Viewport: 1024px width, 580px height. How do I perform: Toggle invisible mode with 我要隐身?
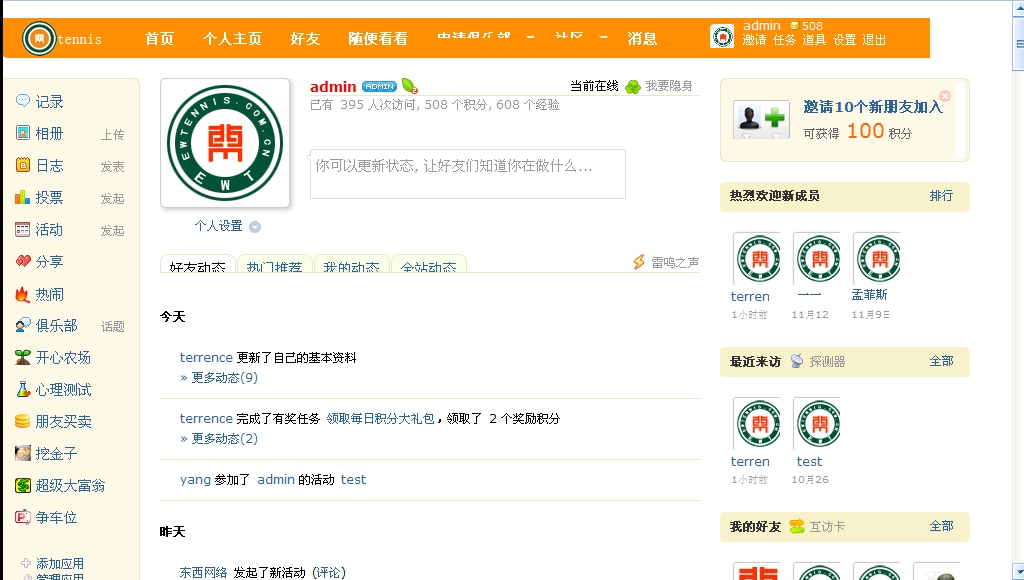point(669,86)
